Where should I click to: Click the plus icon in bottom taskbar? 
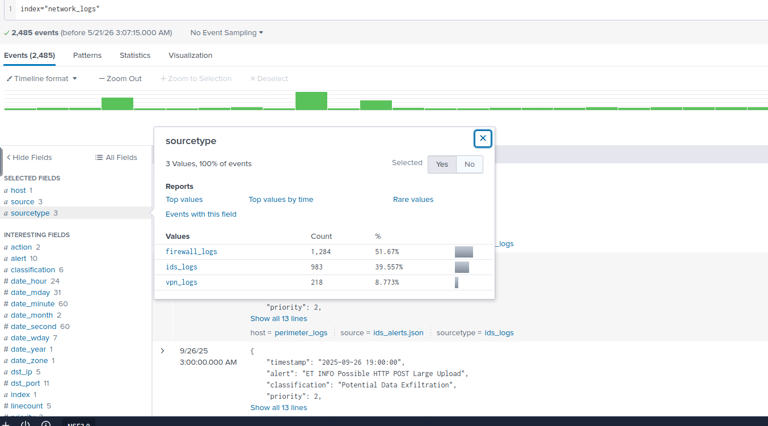(x=6, y=424)
